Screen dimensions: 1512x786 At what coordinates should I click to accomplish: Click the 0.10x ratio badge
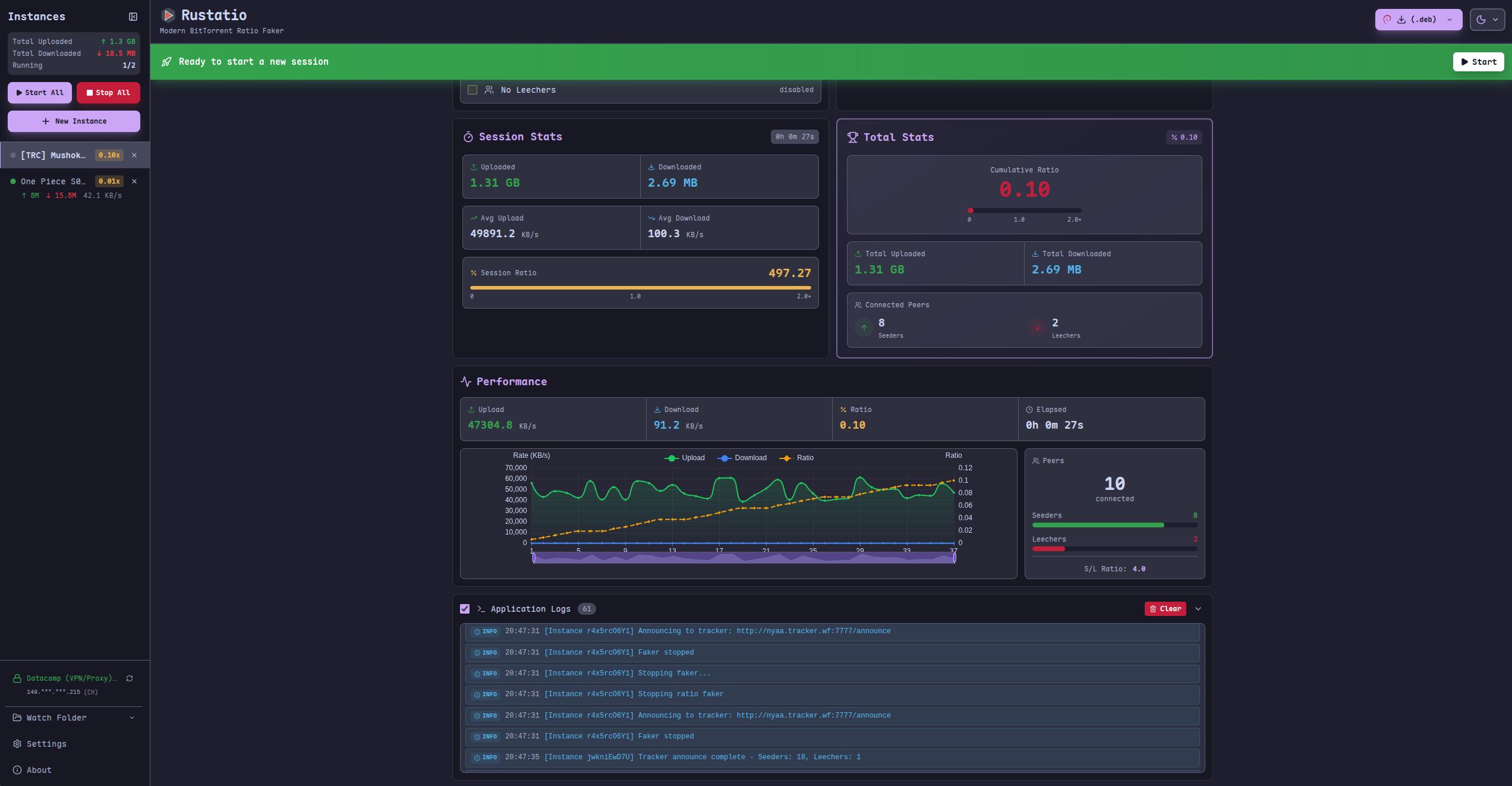109,155
